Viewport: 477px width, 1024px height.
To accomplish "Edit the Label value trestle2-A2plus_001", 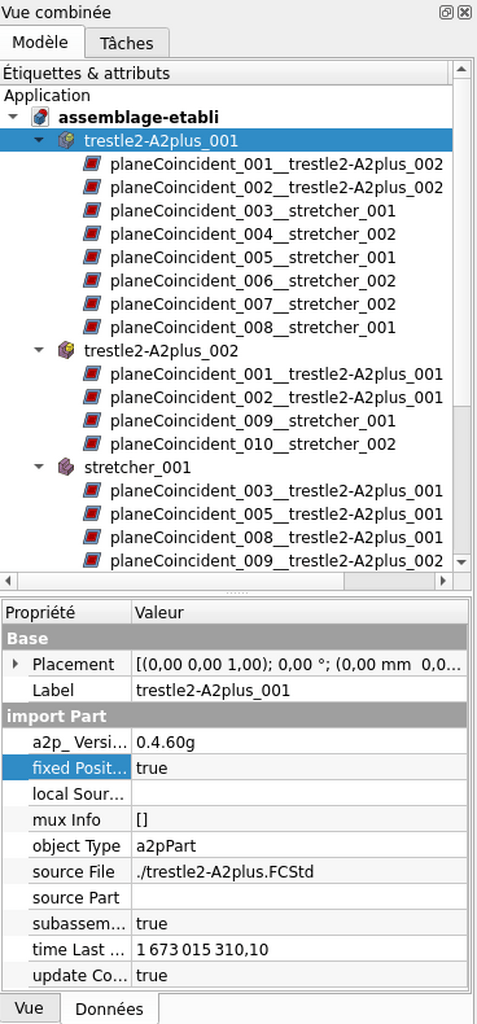I will 299,690.
